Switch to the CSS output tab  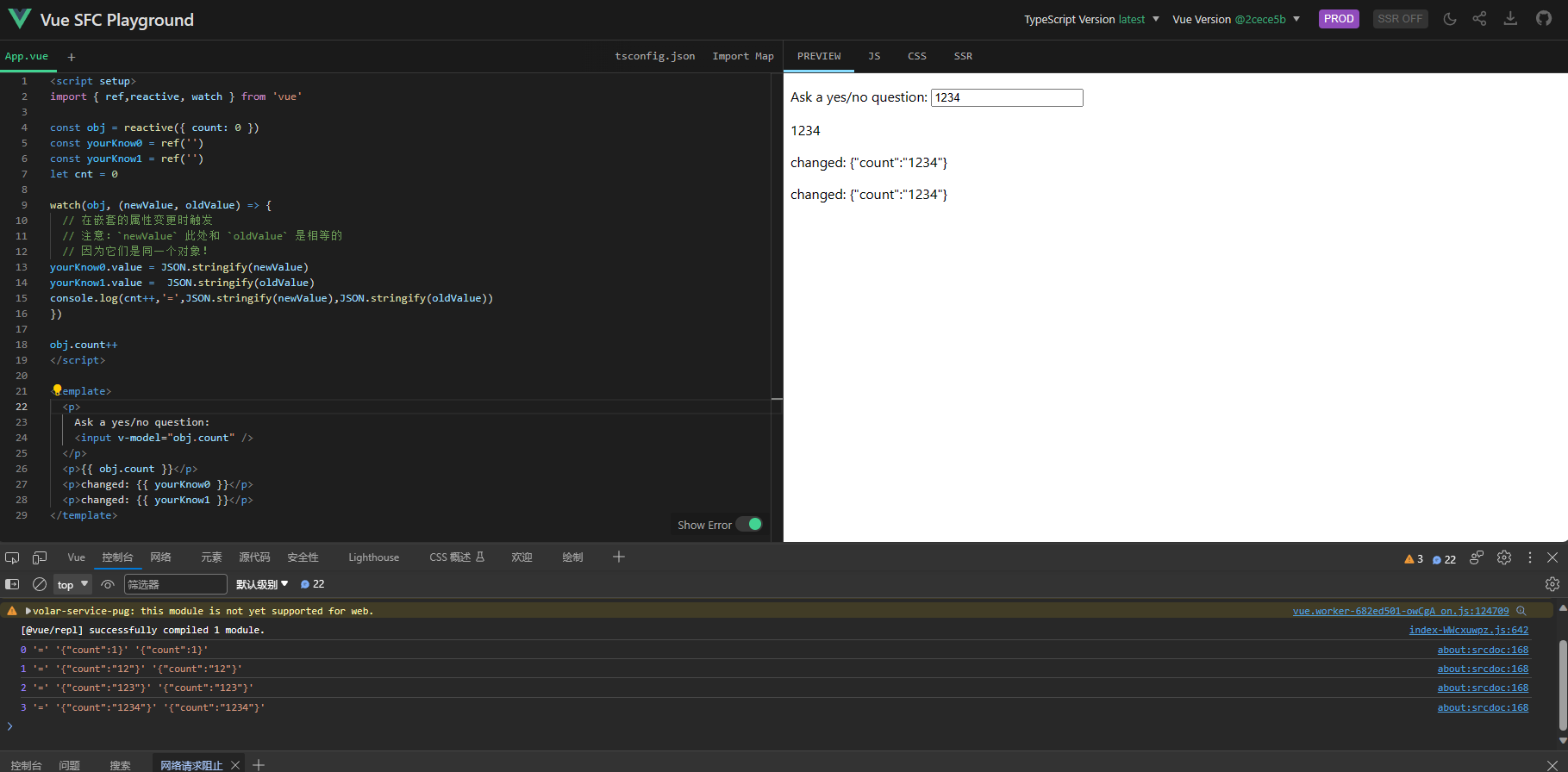[x=917, y=57]
